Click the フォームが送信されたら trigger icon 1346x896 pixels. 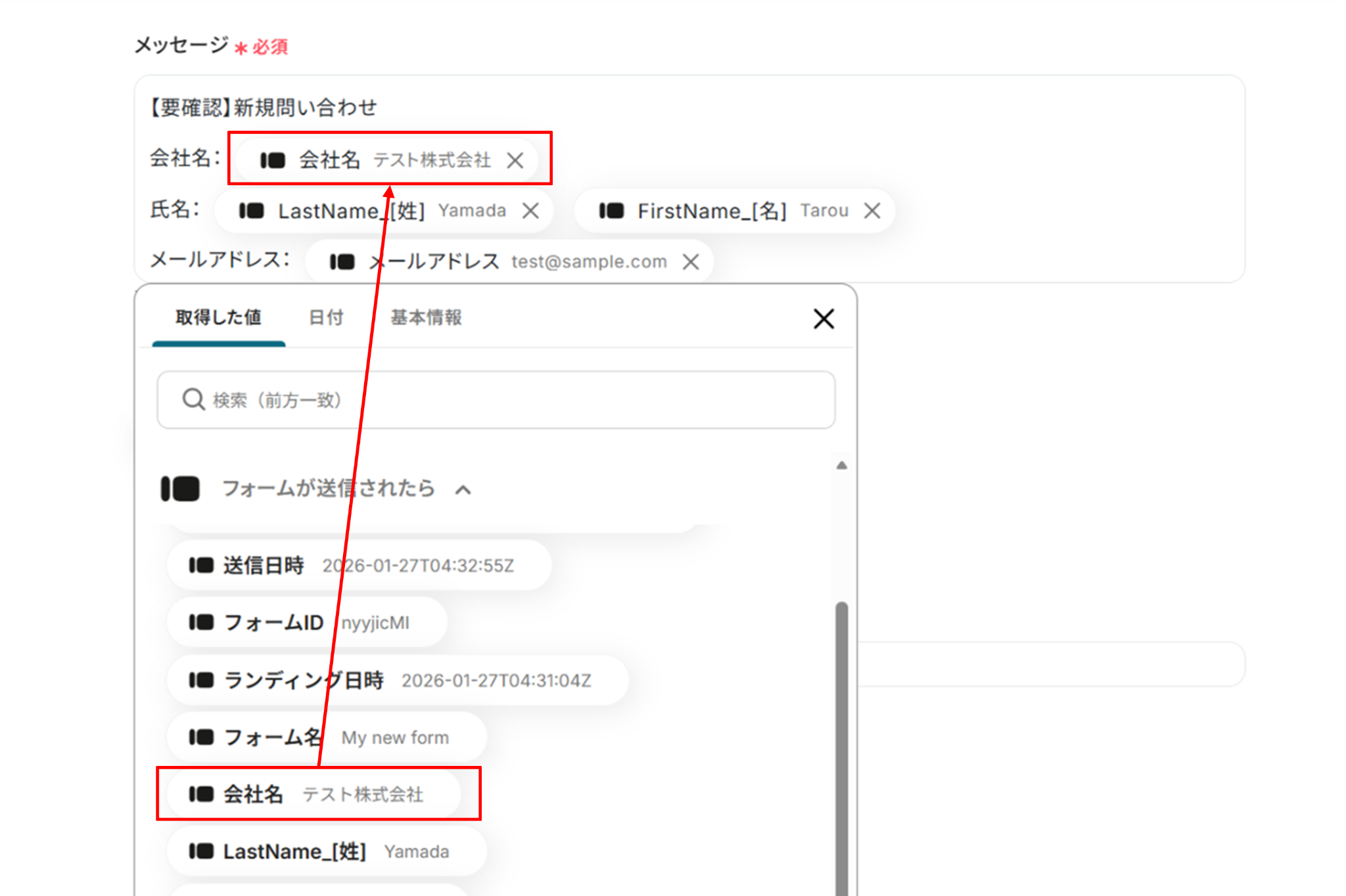pyautogui.click(x=180, y=489)
